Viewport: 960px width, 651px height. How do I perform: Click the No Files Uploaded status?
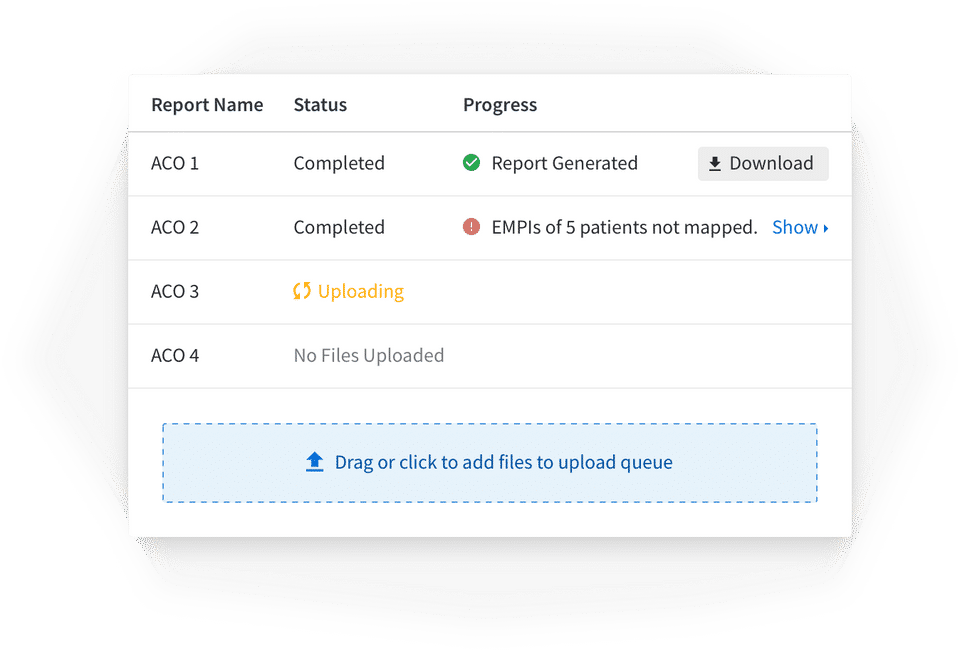pyautogui.click(x=369, y=355)
